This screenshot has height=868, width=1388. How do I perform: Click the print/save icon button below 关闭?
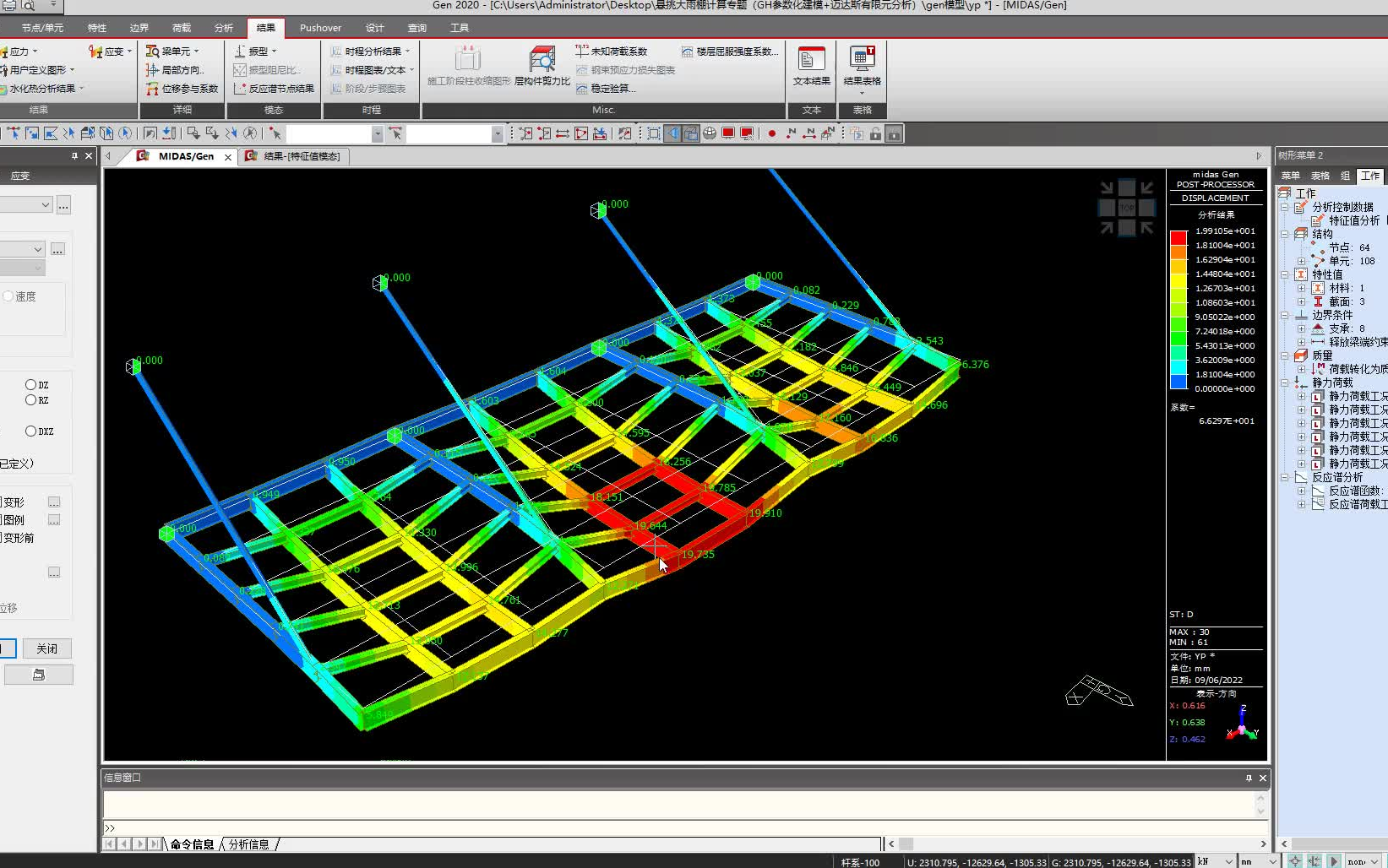pyautogui.click(x=39, y=675)
